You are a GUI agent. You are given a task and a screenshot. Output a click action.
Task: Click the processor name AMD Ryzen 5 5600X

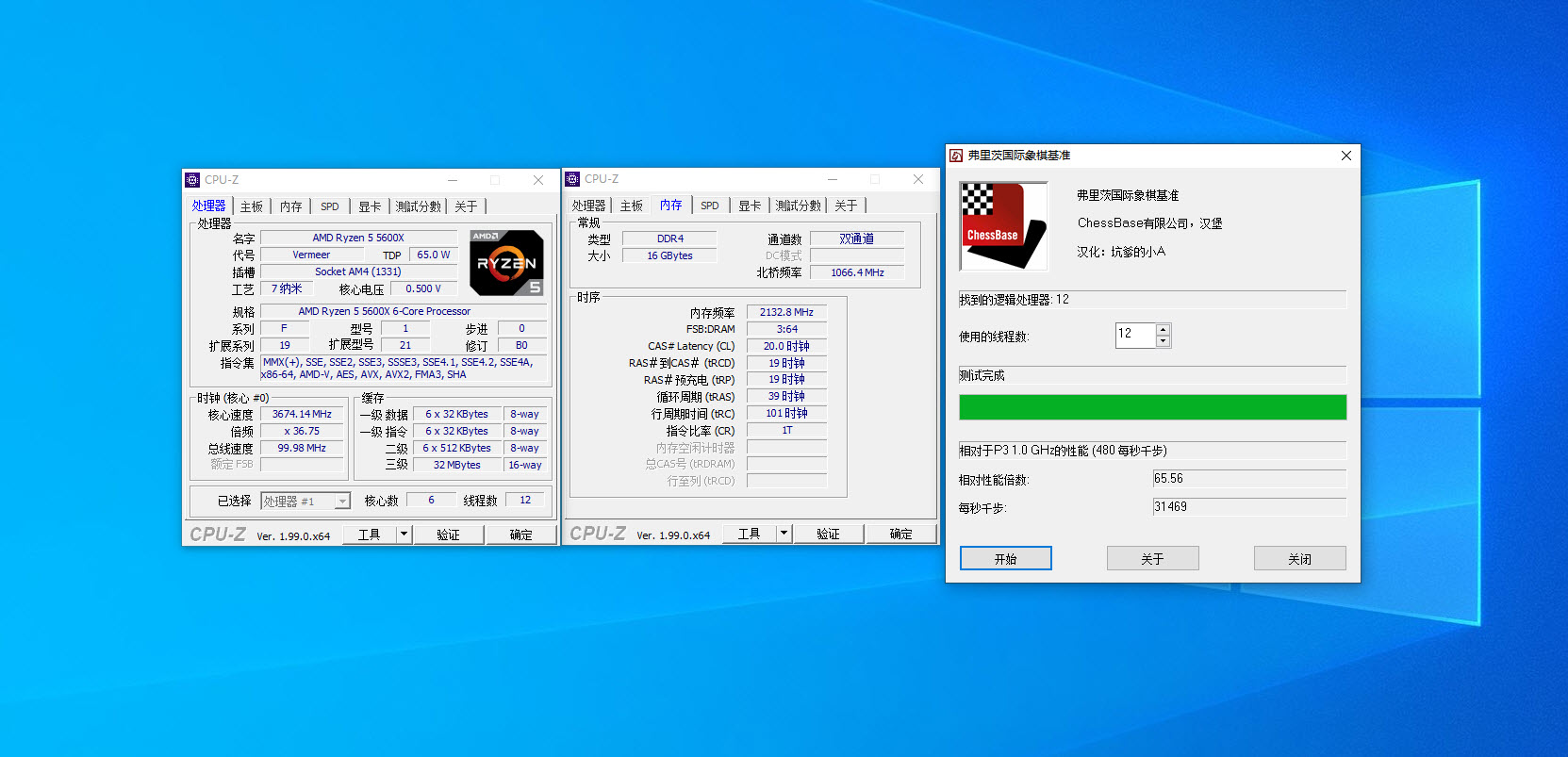point(358,239)
